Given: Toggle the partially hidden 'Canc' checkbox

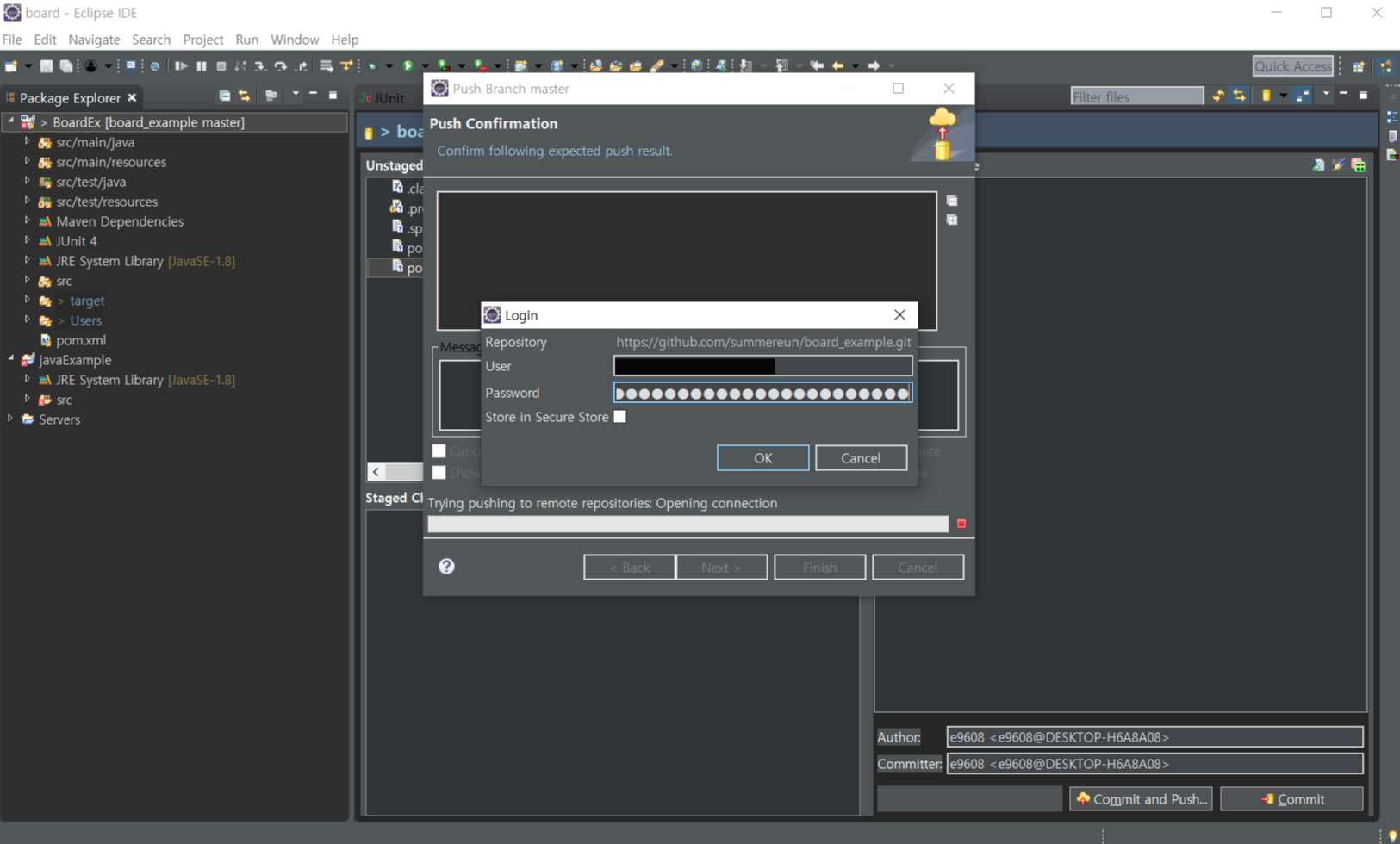Looking at the screenshot, I should [x=439, y=450].
